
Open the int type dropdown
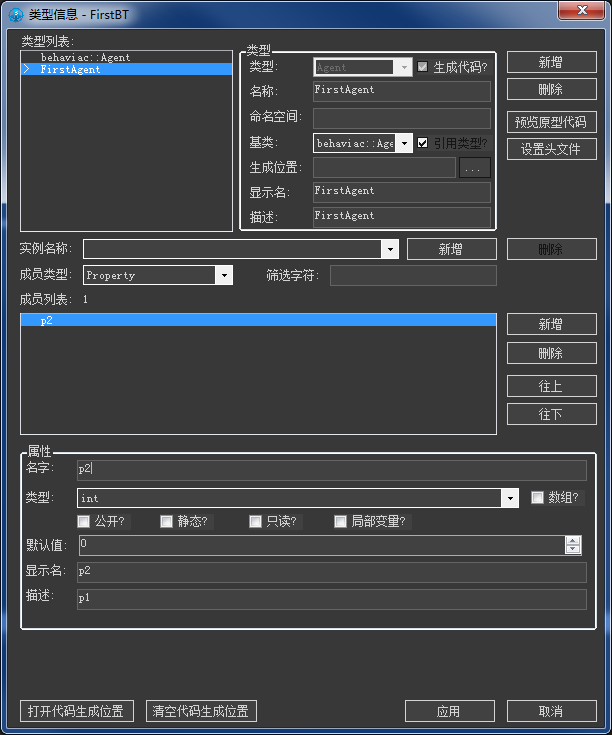510,498
